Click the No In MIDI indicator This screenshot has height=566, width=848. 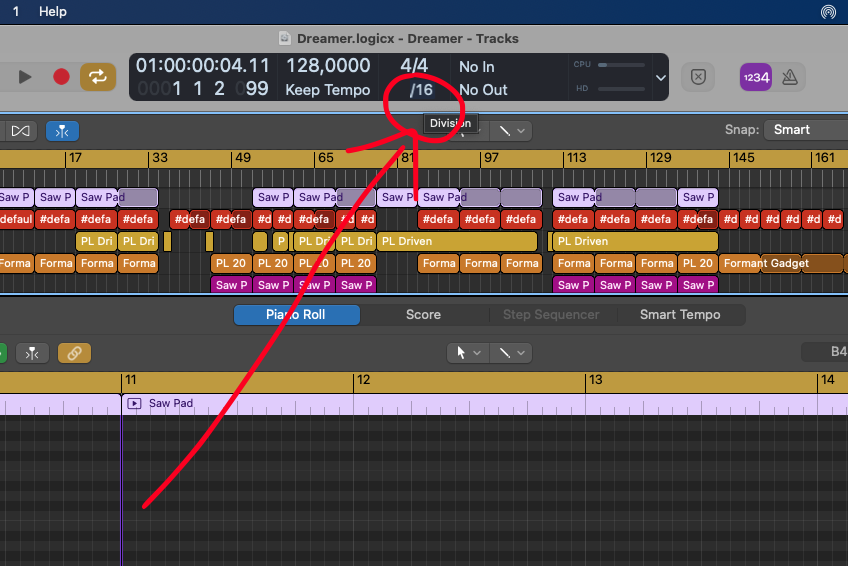click(x=476, y=67)
